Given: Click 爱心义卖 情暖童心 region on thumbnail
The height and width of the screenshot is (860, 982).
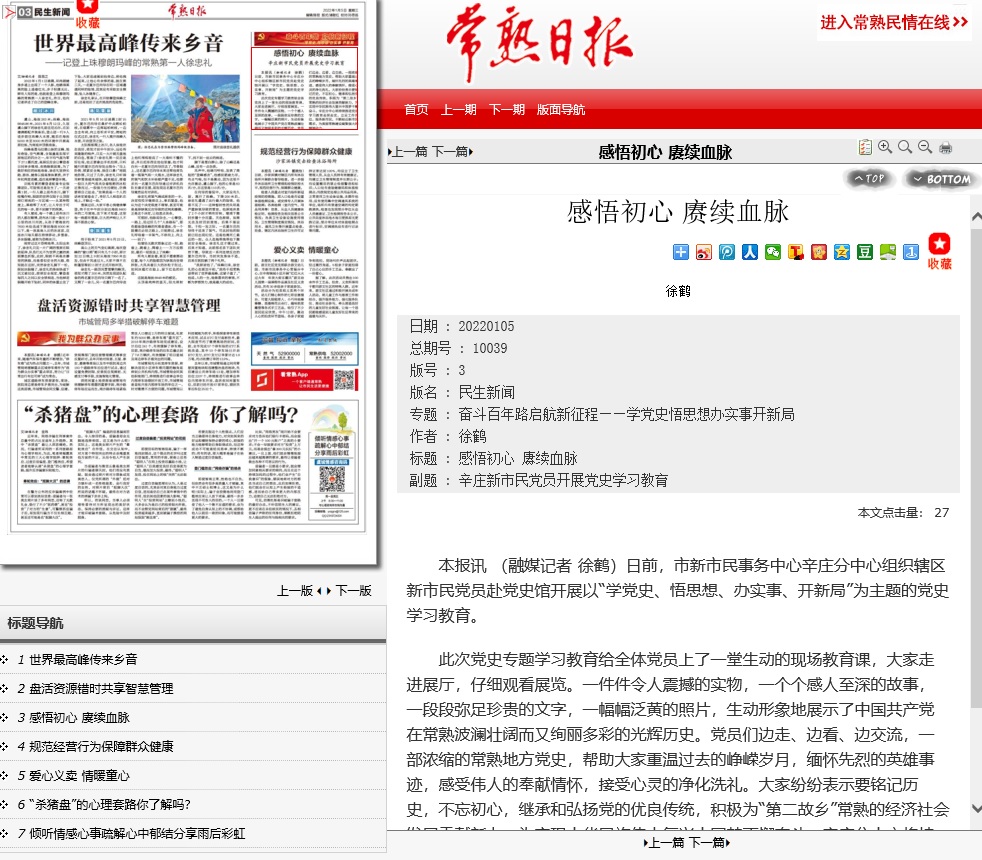Looking at the screenshot, I should (x=306, y=281).
